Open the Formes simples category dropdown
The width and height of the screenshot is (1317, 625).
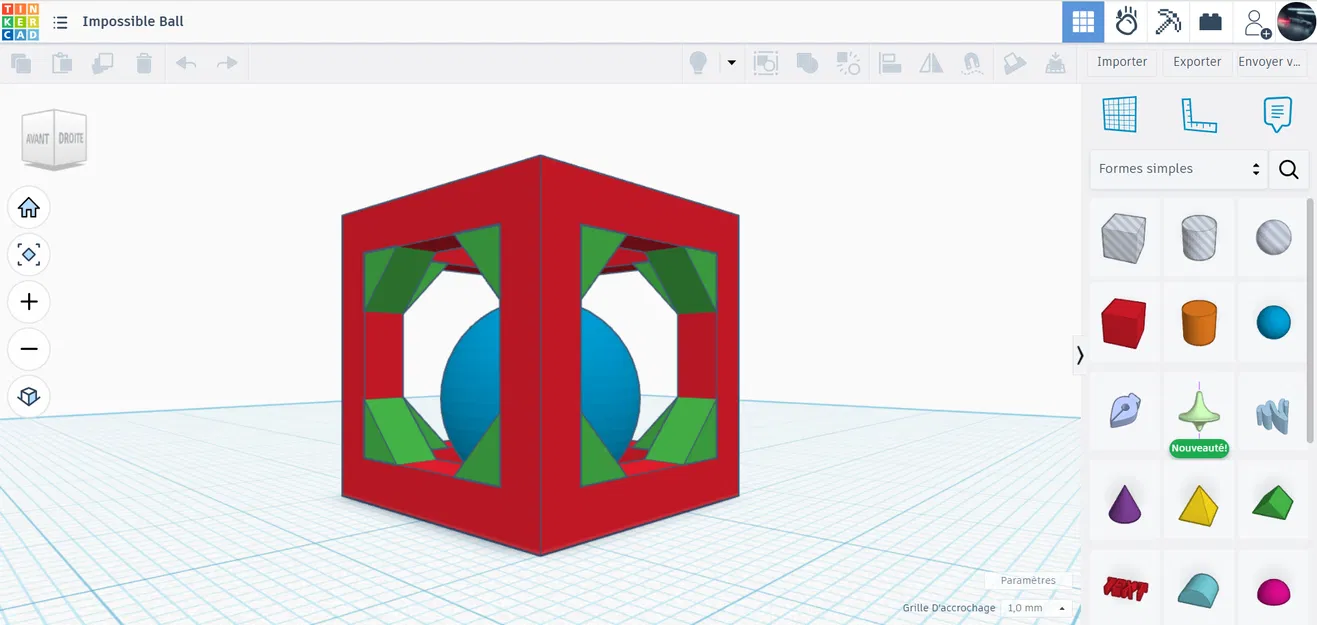(1178, 169)
